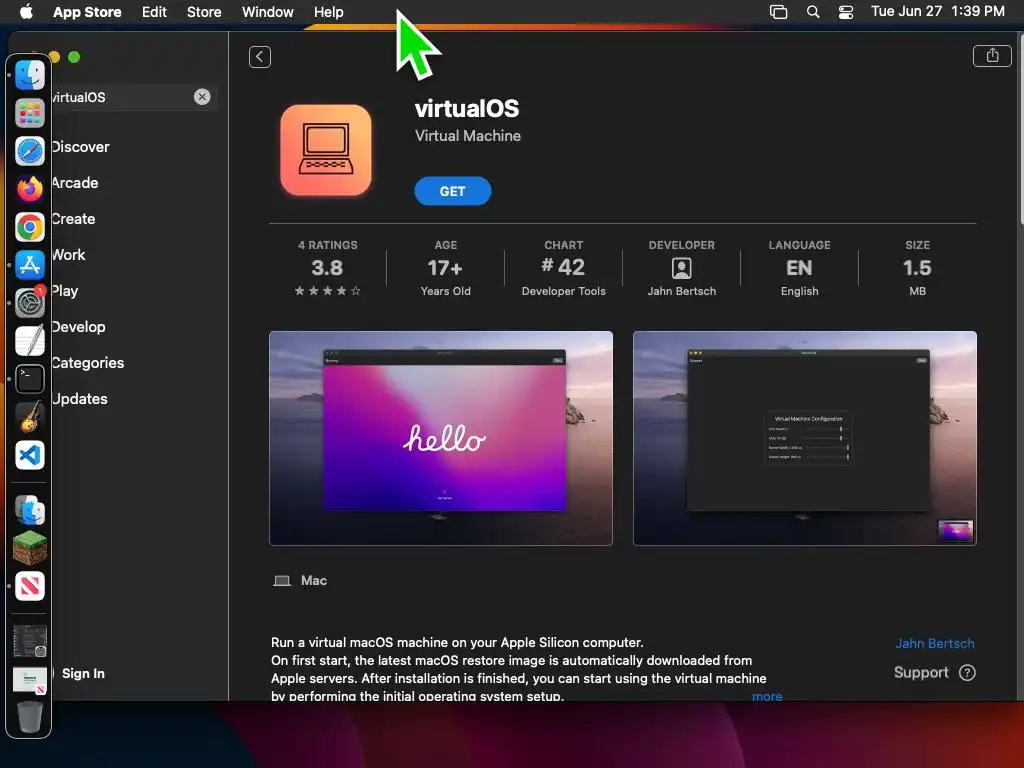Open Categories in the sidebar
The height and width of the screenshot is (768, 1024).
(88, 362)
